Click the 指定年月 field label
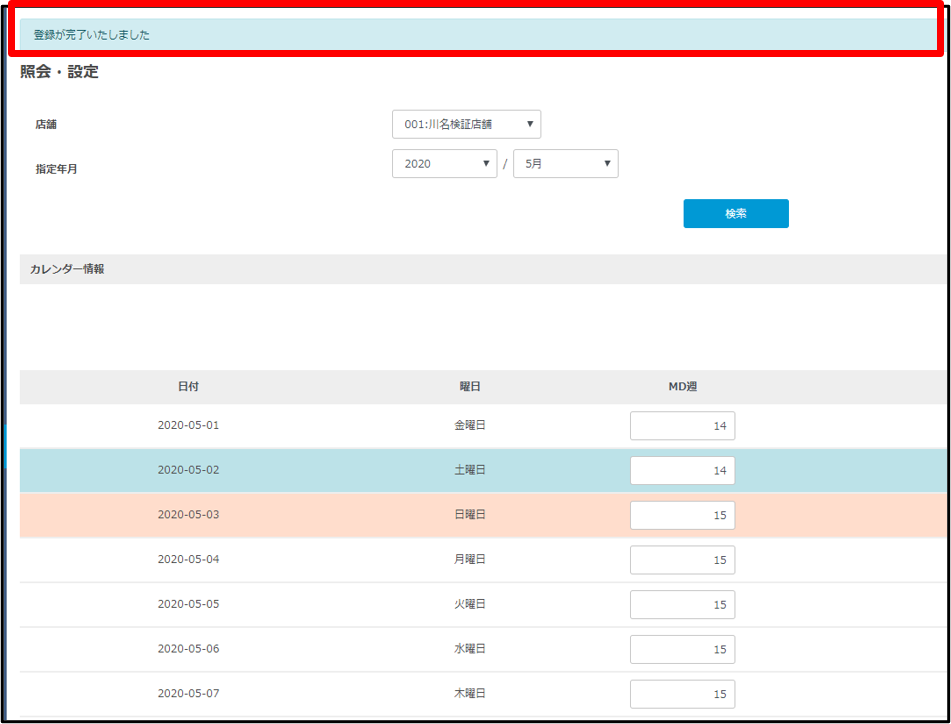This screenshot has height=724, width=951. coord(56,169)
